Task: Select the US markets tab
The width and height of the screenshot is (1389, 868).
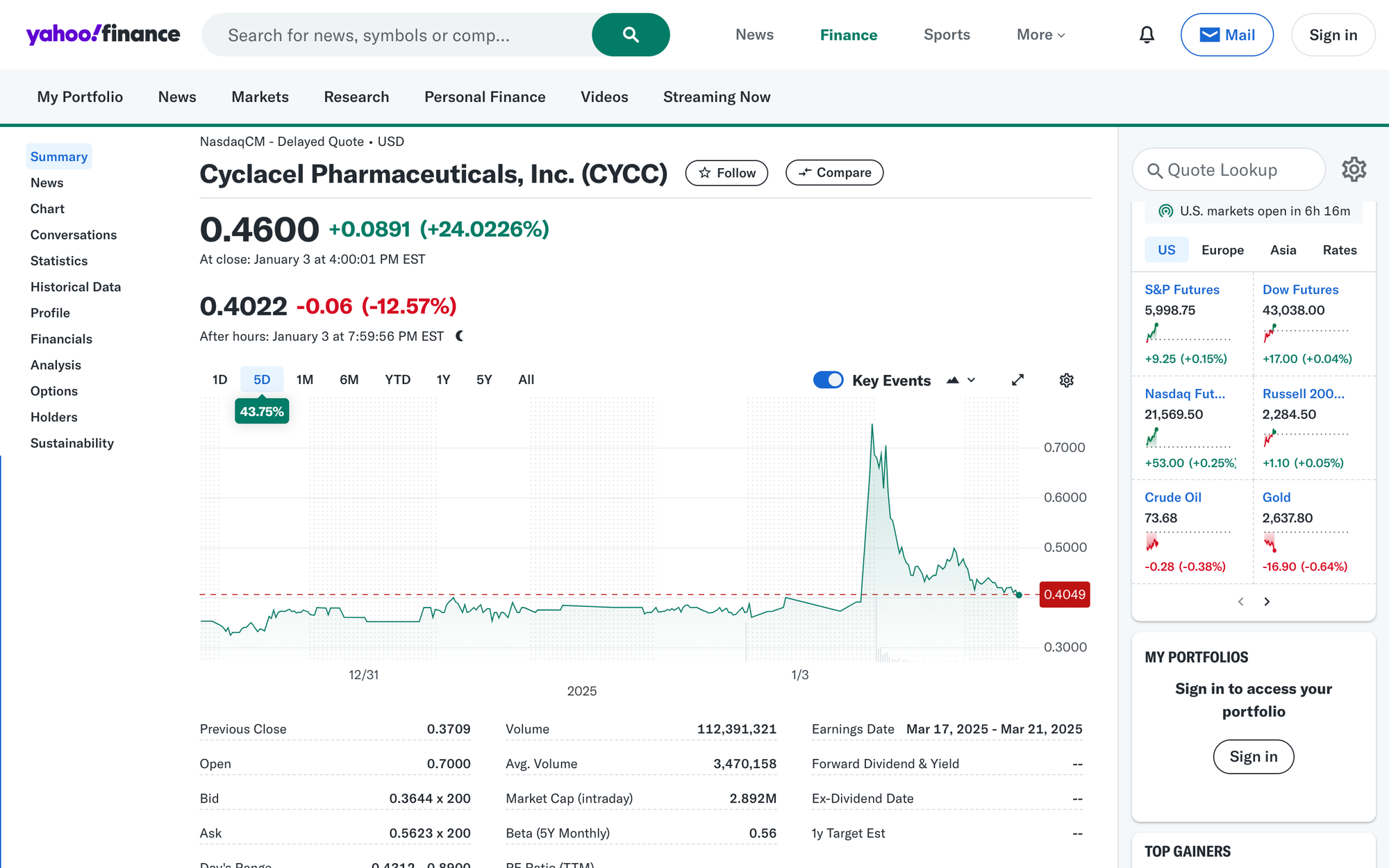Action: (1167, 250)
